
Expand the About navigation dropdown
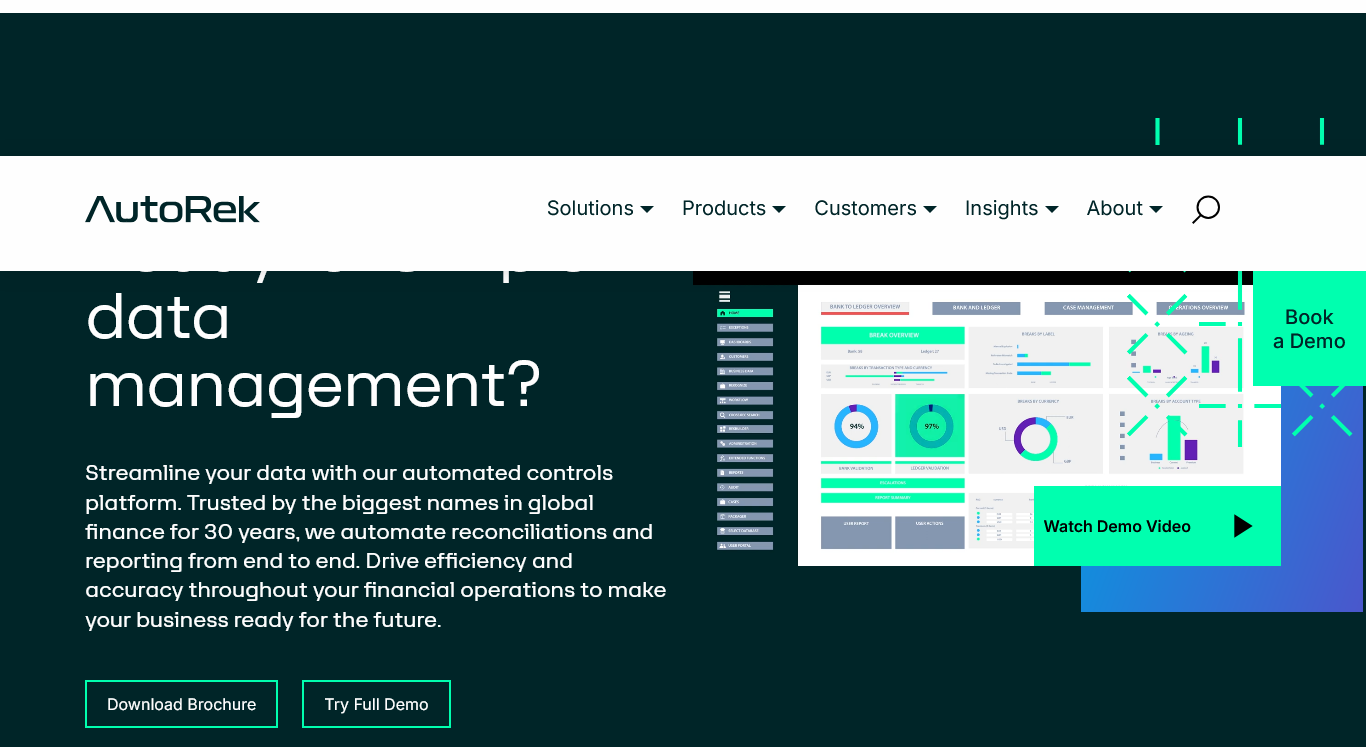[x=1124, y=208]
